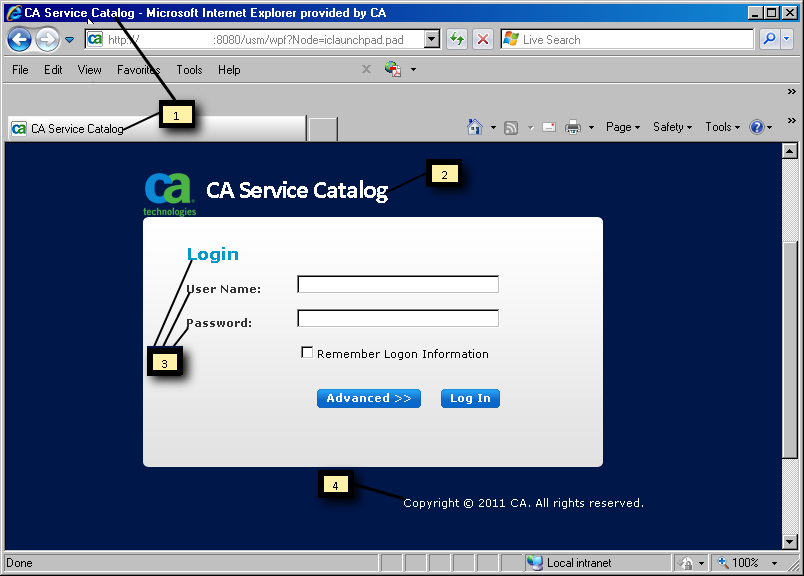
Task: Open the address bar history dropdown
Action: (x=432, y=39)
